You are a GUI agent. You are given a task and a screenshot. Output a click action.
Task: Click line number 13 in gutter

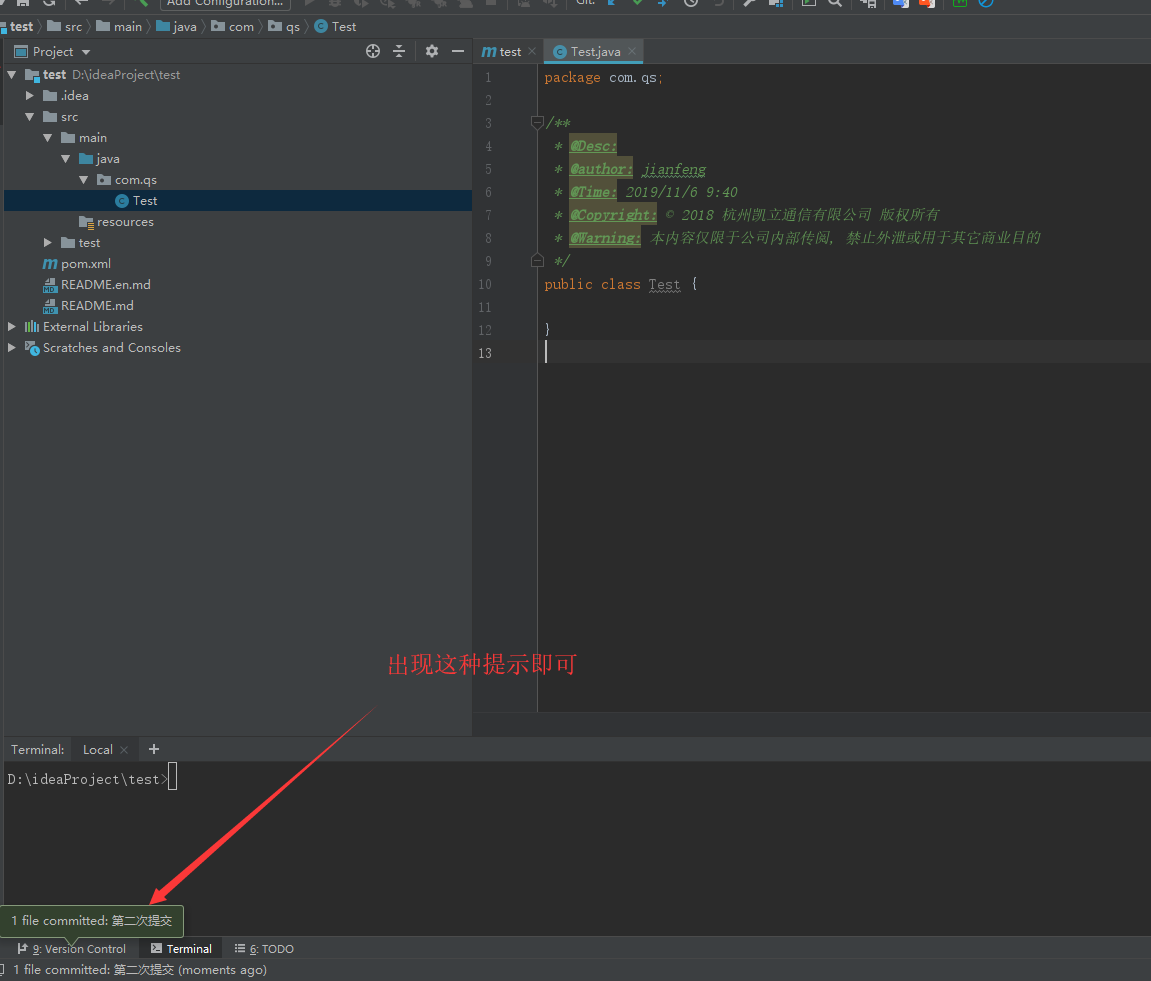coord(484,353)
